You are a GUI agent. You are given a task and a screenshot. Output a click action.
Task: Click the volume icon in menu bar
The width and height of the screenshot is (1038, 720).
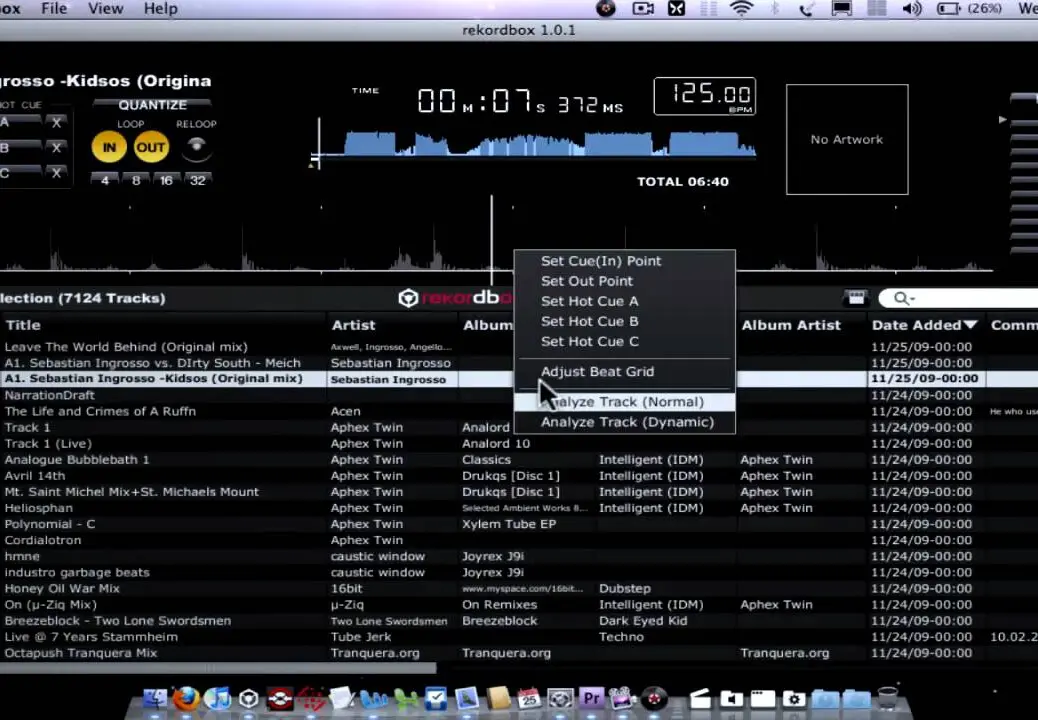click(912, 9)
